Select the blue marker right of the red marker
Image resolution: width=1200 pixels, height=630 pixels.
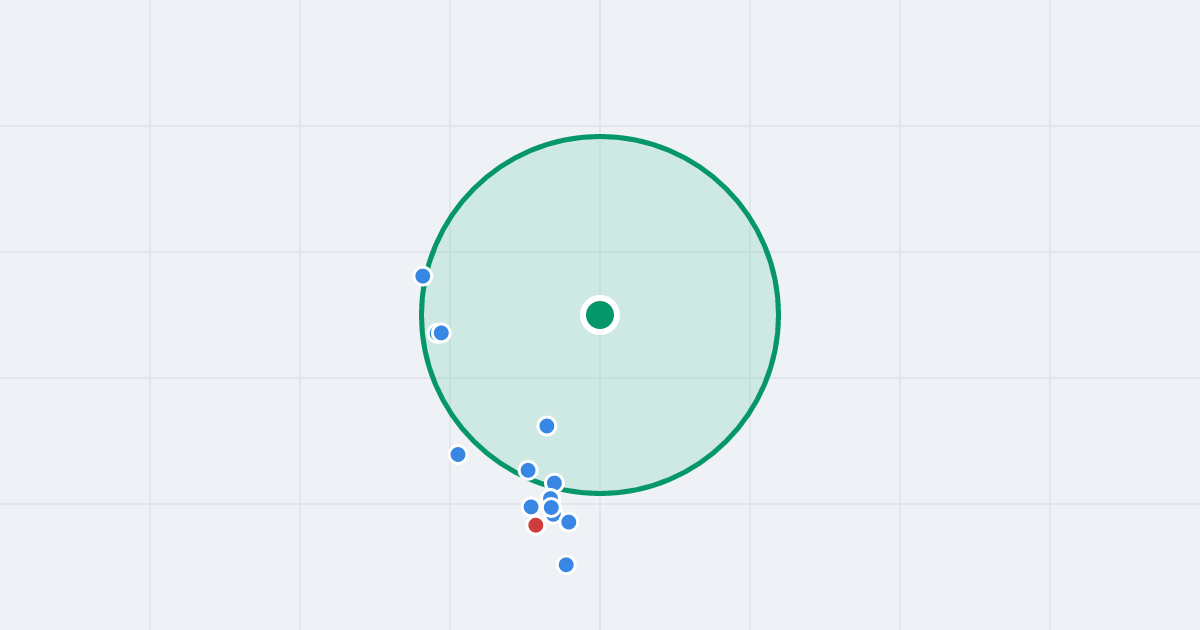(x=569, y=522)
